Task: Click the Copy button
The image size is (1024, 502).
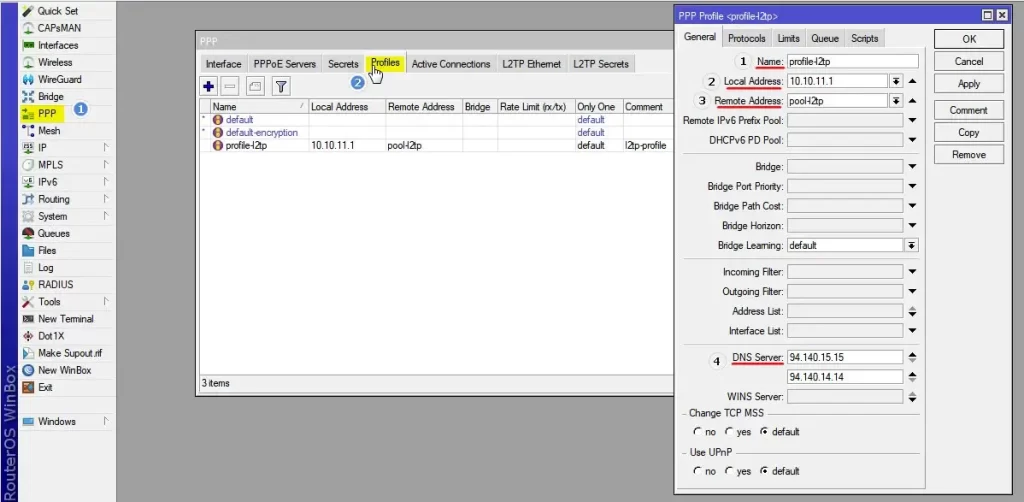Action: (969, 133)
